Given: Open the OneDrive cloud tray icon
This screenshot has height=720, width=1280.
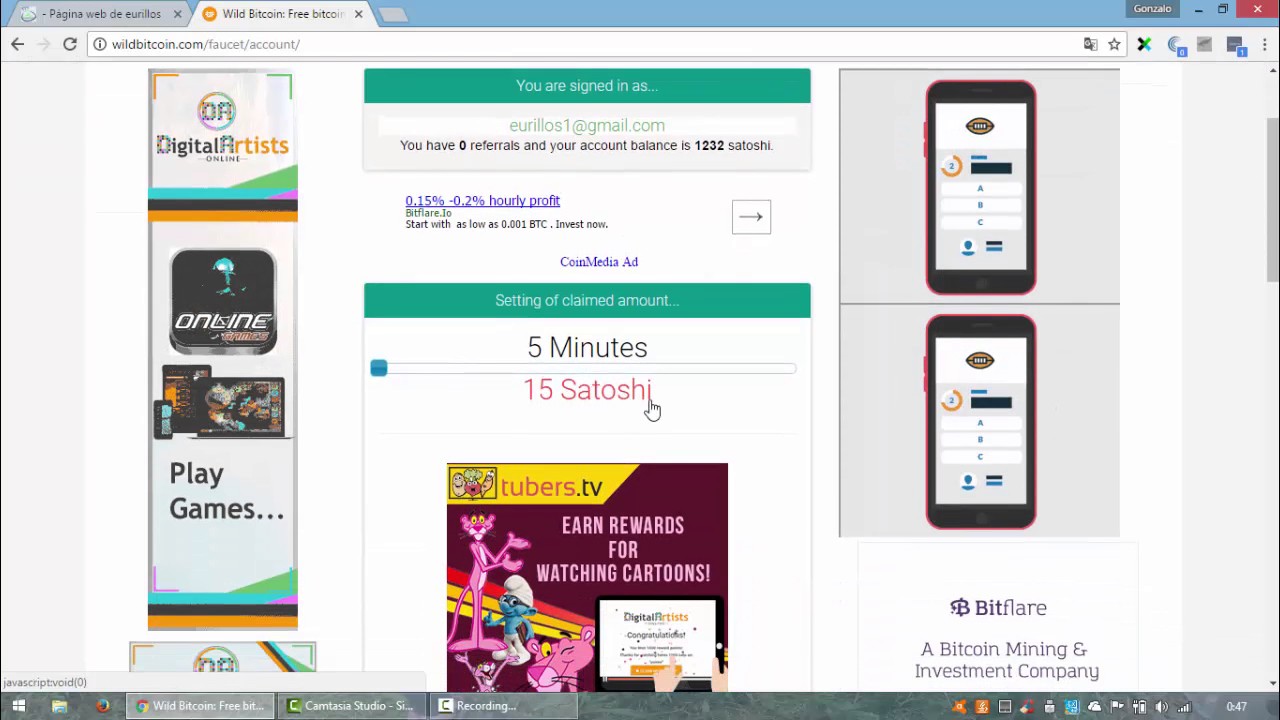Looking at the screenshot, I should coord(1094,706).
